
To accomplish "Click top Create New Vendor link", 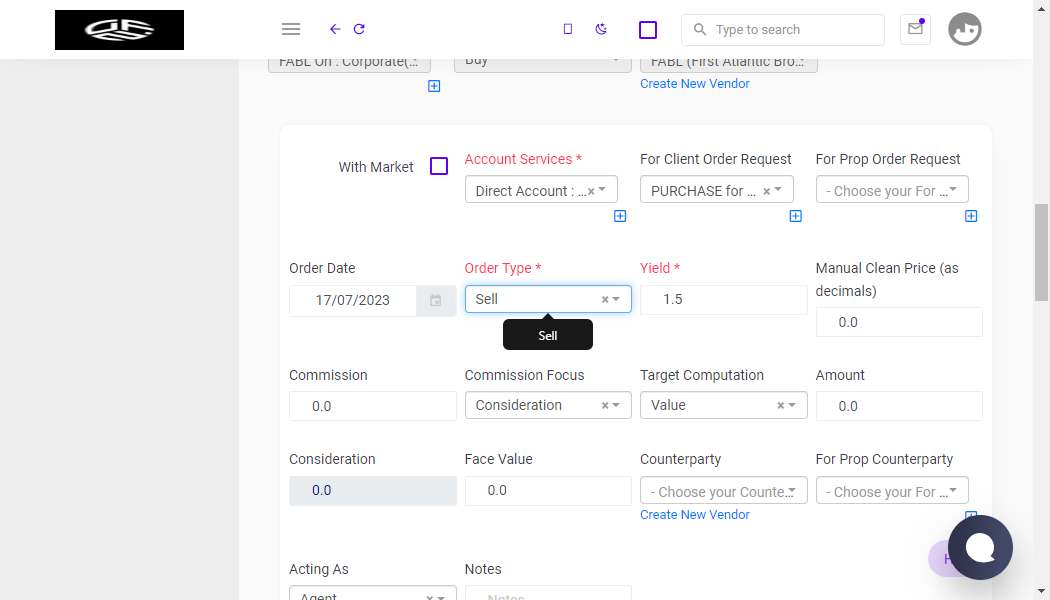I will 694,84.
